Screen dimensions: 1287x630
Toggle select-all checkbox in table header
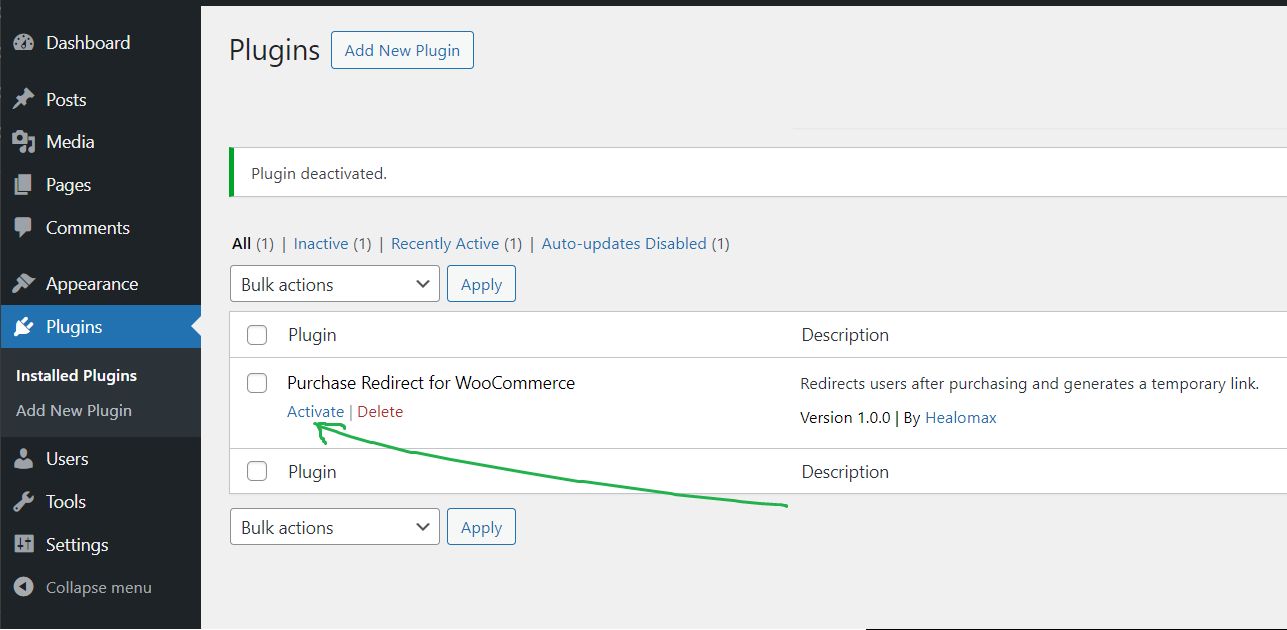(257, 335)
